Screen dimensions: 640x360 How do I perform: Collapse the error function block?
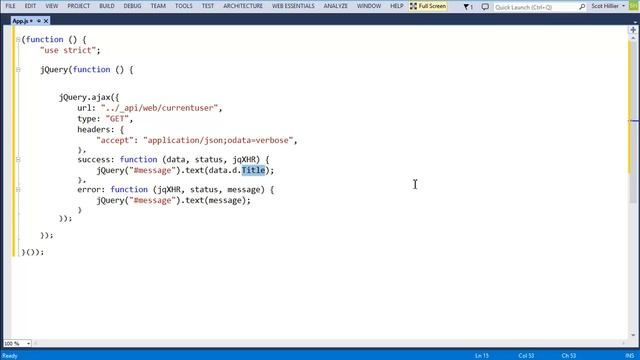18,190
